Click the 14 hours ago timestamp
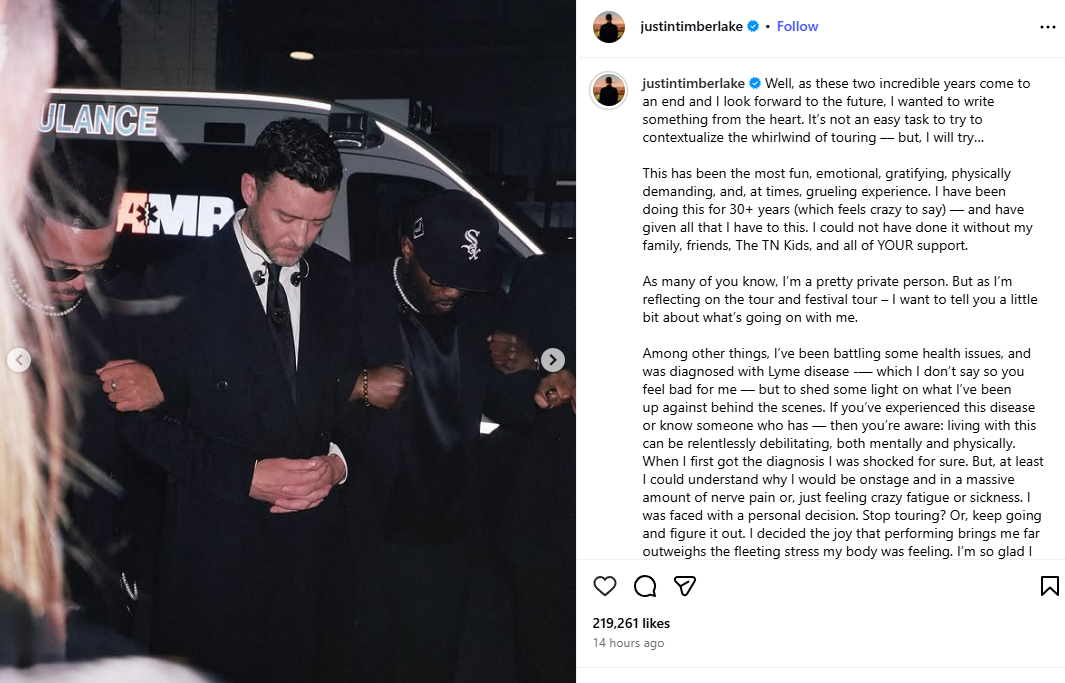The width and height of the screenshot is (1065, 683). click(628, 643)
